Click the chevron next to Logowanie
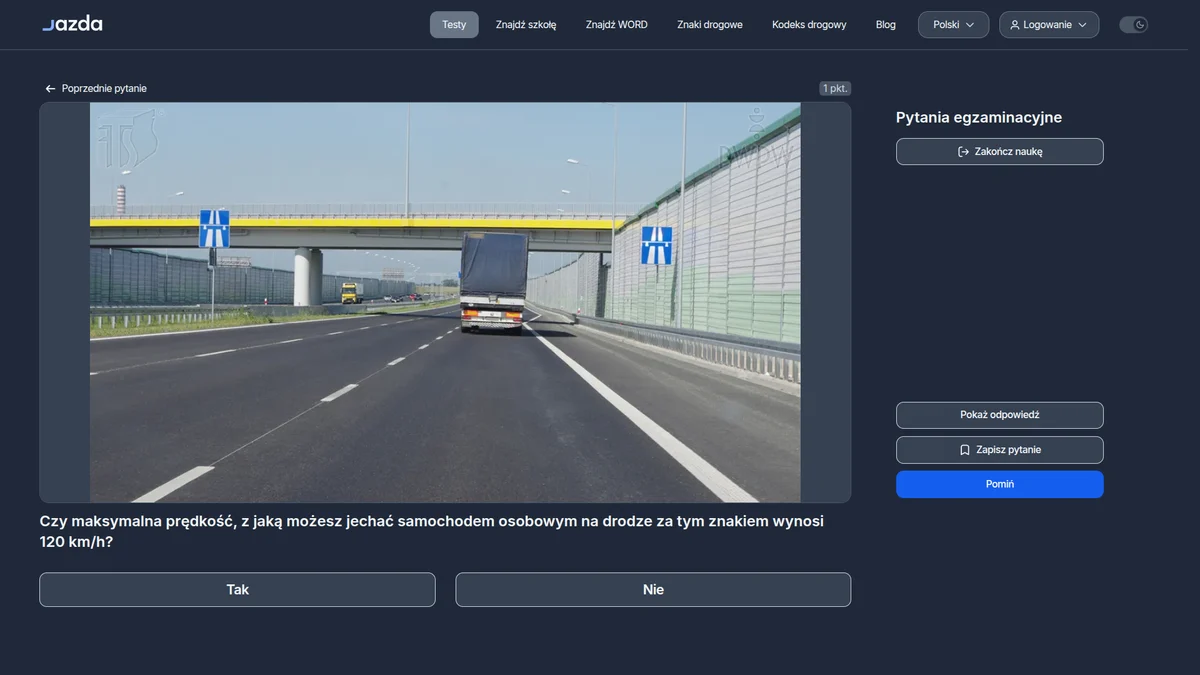 point(1082,25)
